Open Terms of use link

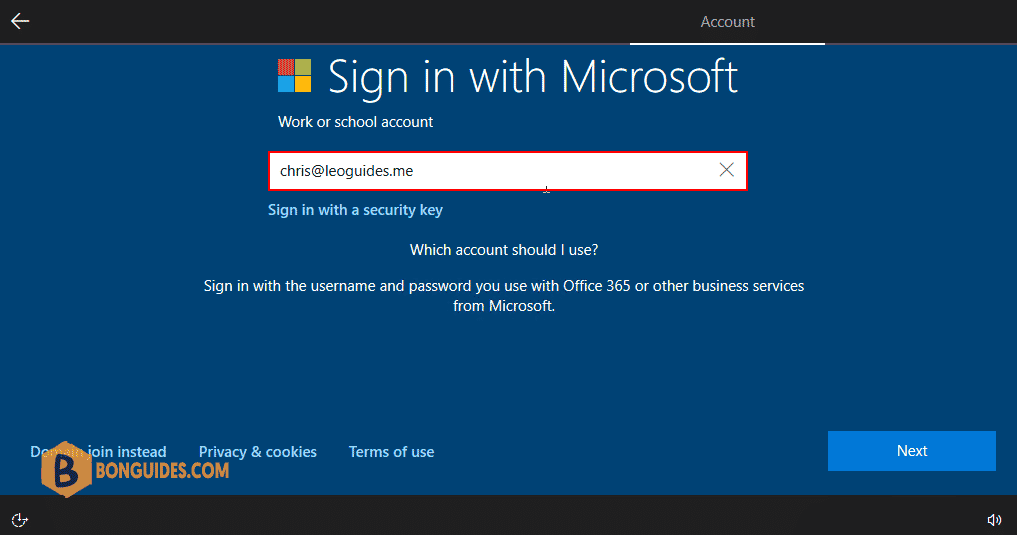pyautogui.click(x=391, y=452)
